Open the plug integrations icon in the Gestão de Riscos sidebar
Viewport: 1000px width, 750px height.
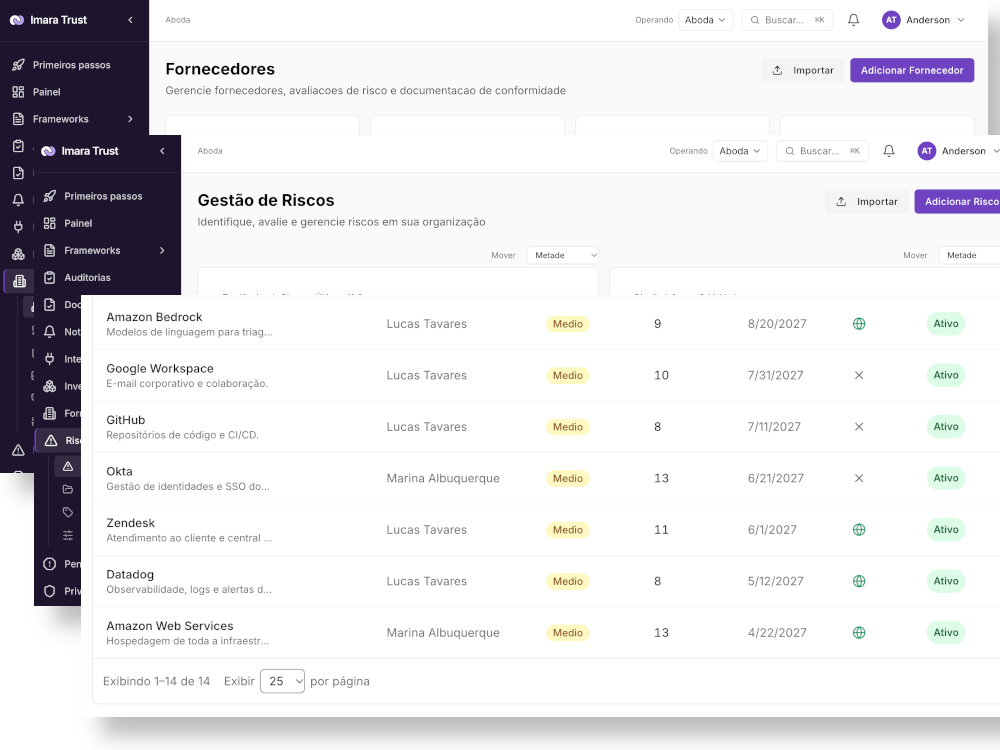[x=50, y=359]
